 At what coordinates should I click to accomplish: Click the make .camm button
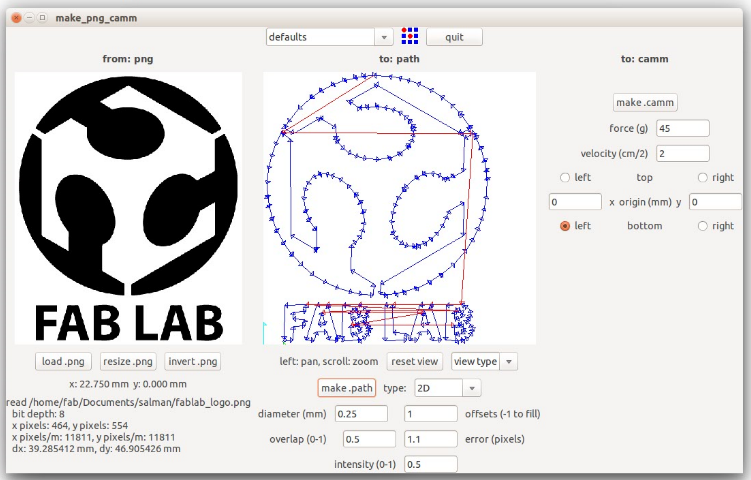point(645,103)
